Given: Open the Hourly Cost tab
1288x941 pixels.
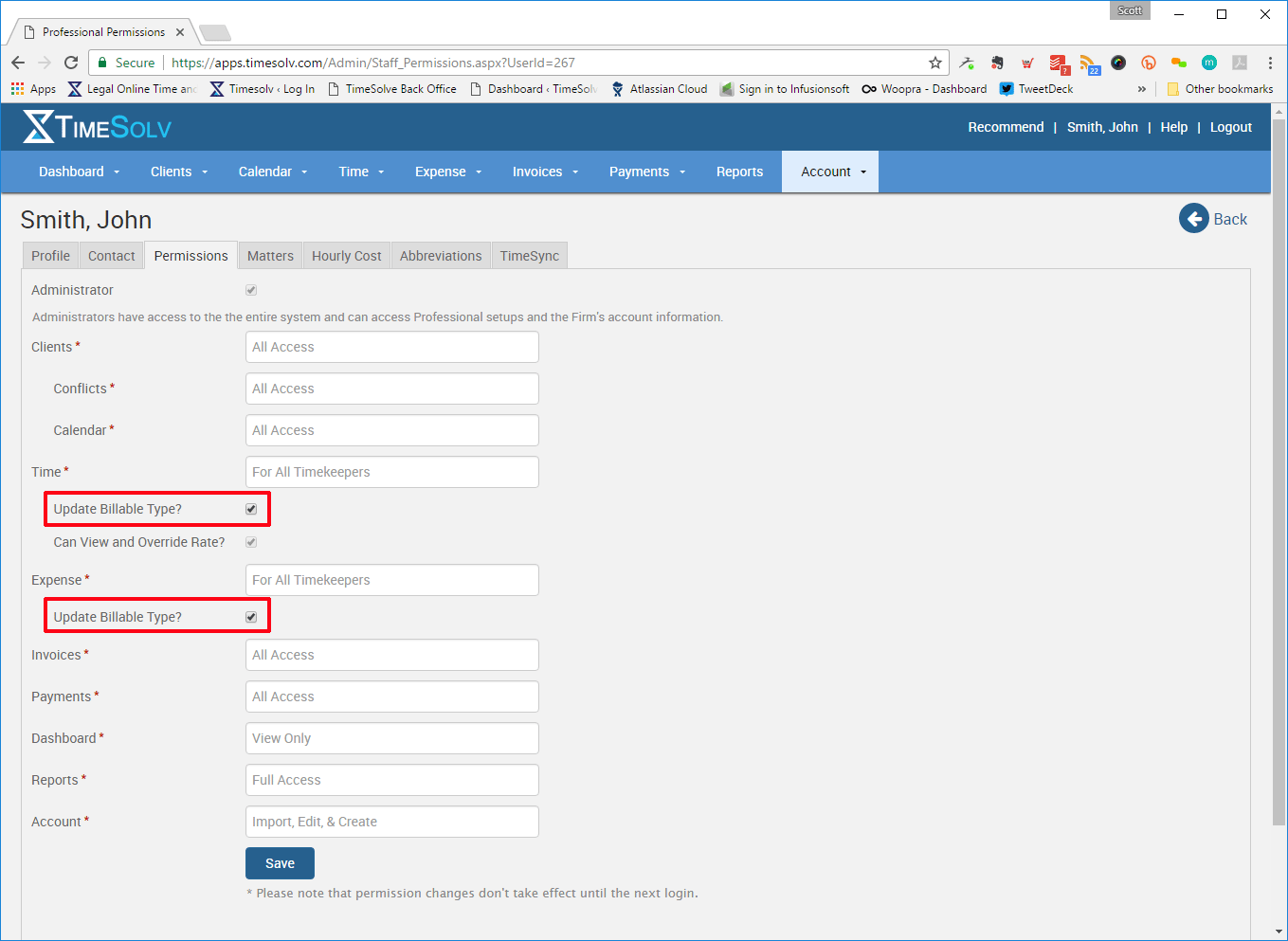Looking at the screenshot, I should [346, 255].
